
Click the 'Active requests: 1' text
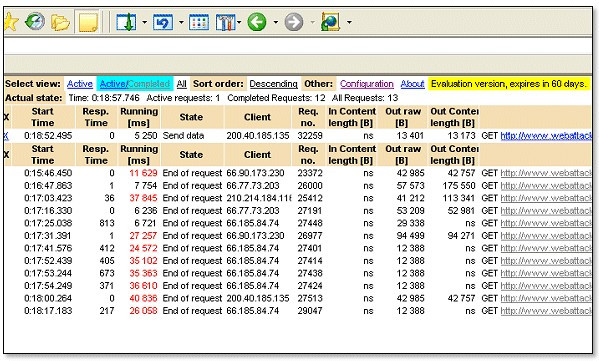pos(183,98)
